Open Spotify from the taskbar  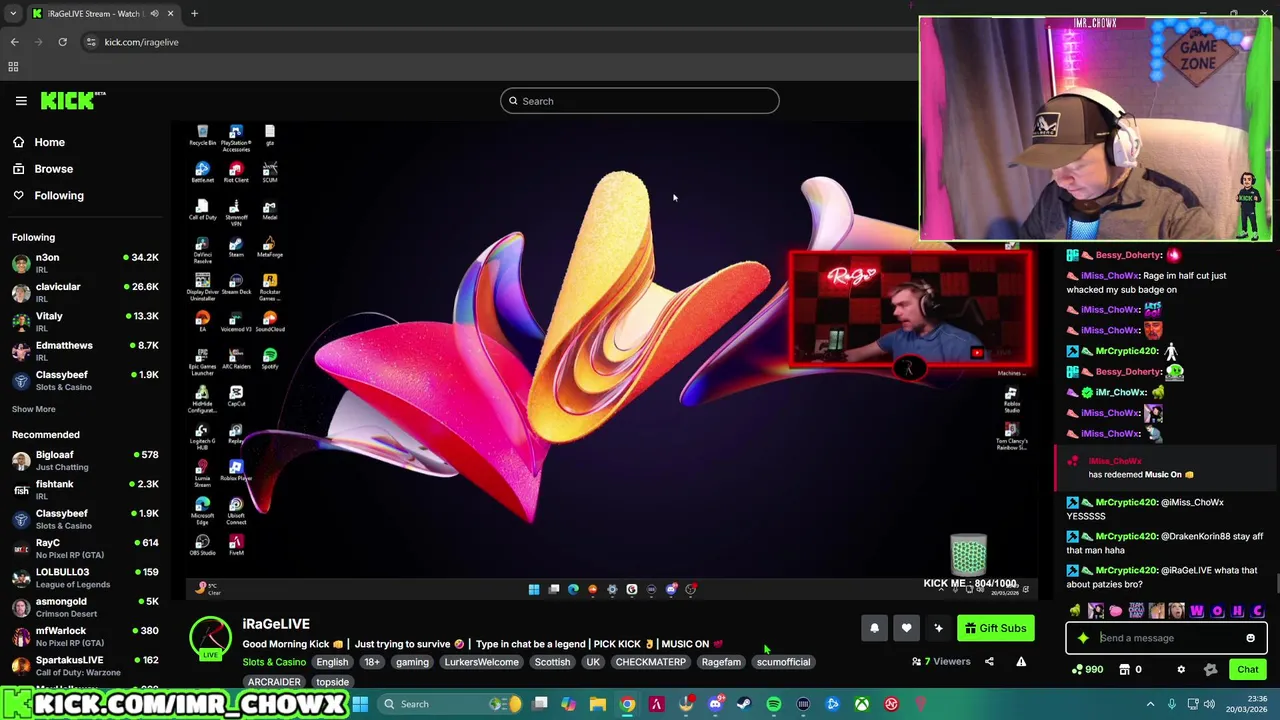(774, 704)
